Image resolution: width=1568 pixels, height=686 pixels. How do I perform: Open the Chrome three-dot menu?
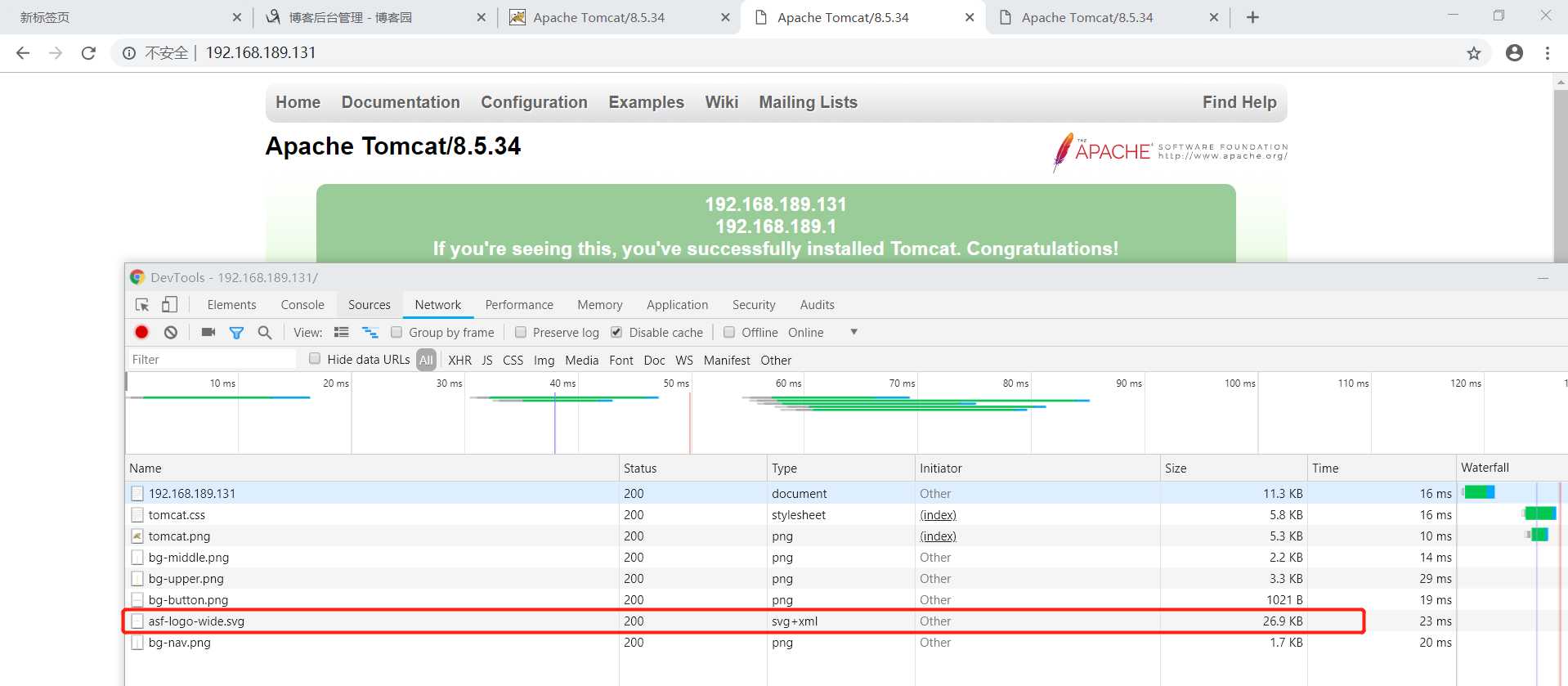point(1547,53)
